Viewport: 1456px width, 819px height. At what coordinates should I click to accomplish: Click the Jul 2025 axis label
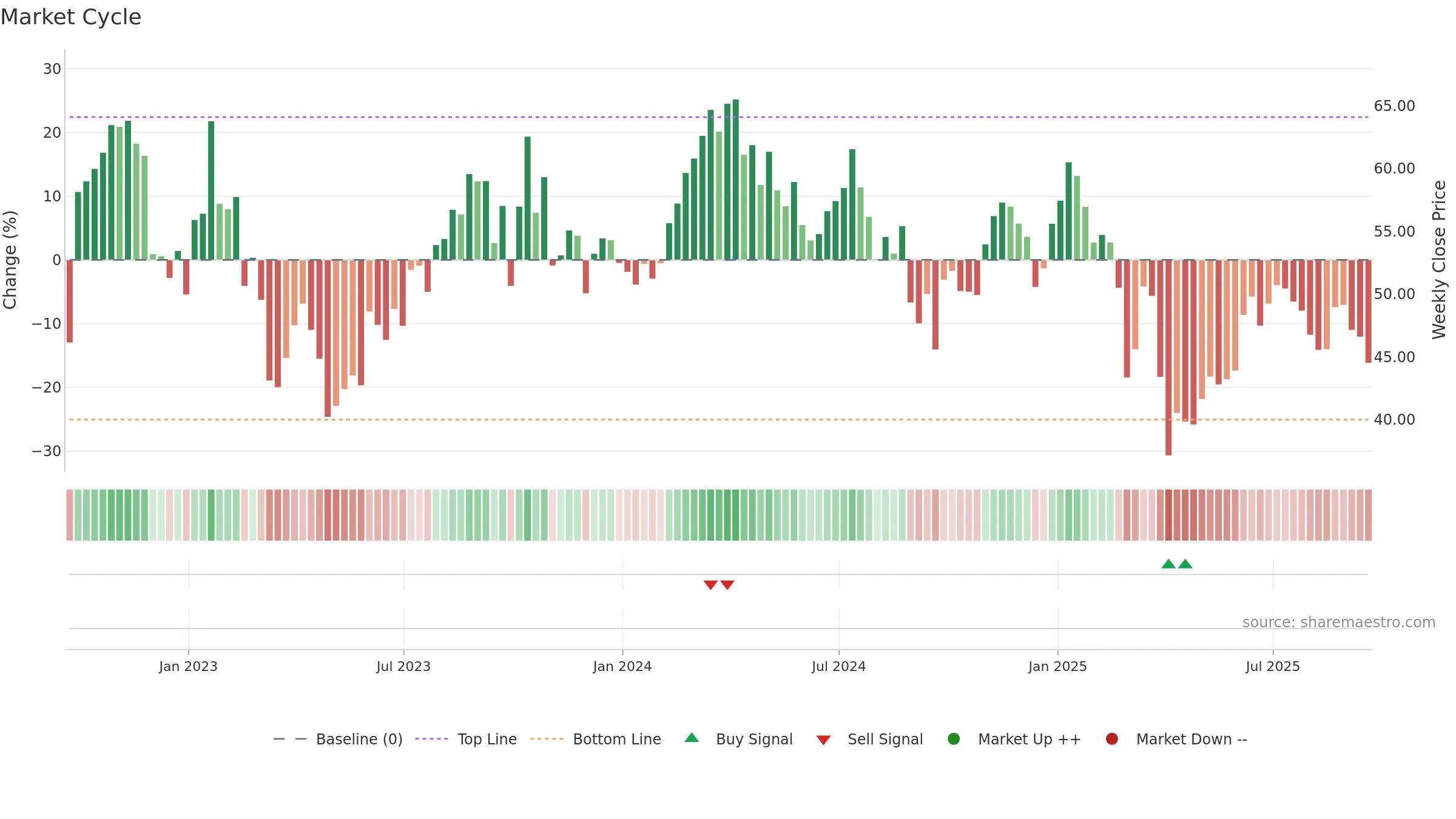click(1273, 667)
